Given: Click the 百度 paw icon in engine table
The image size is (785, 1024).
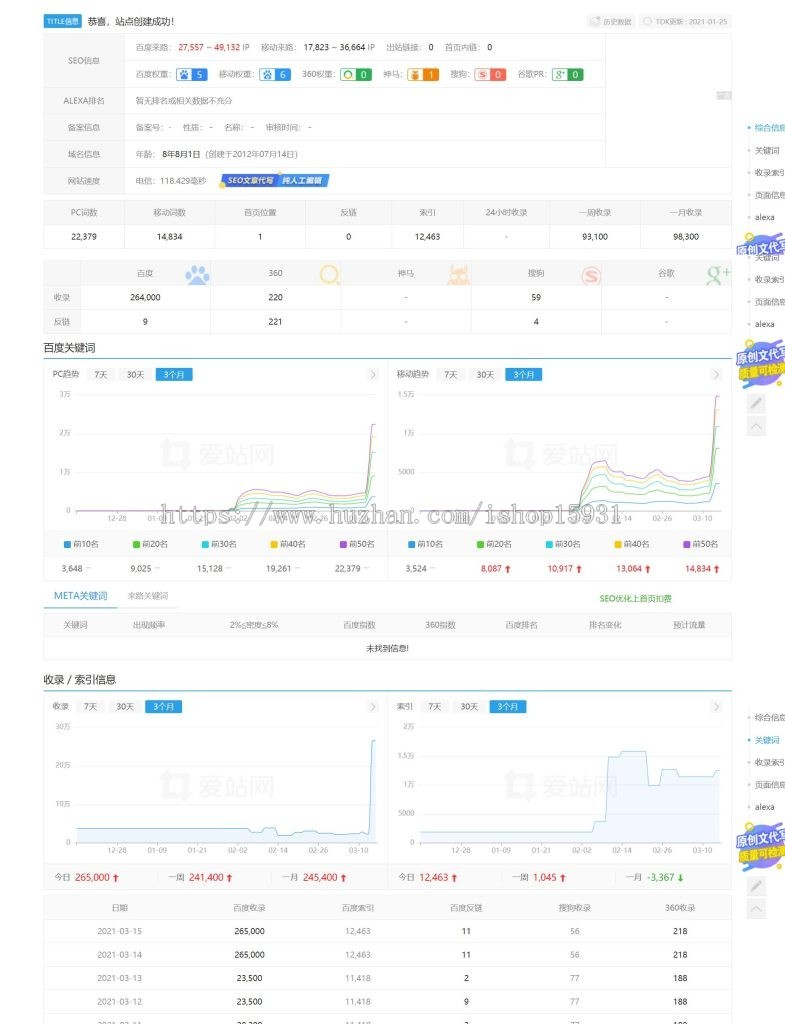Looking at the screenshot, I should tap(197, 274).
